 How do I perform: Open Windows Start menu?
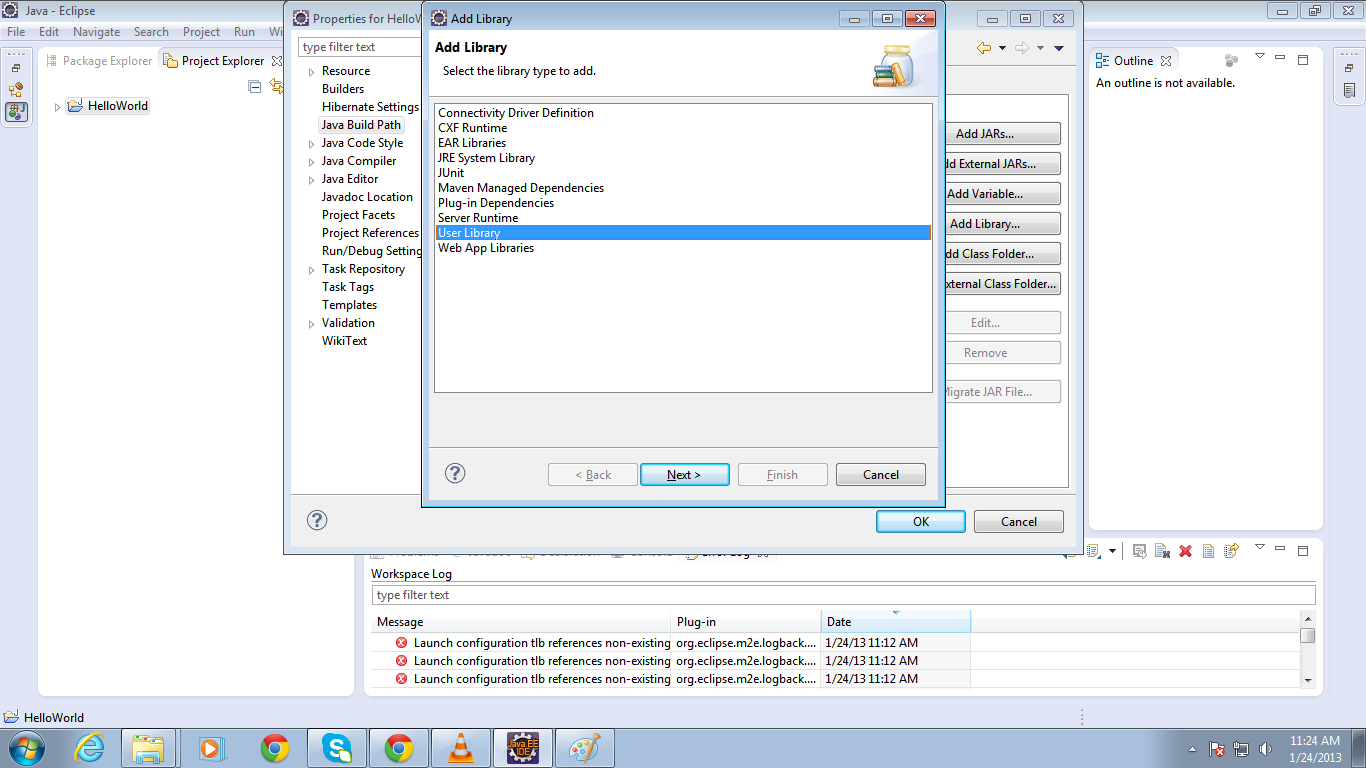click(x=25, y=747)
